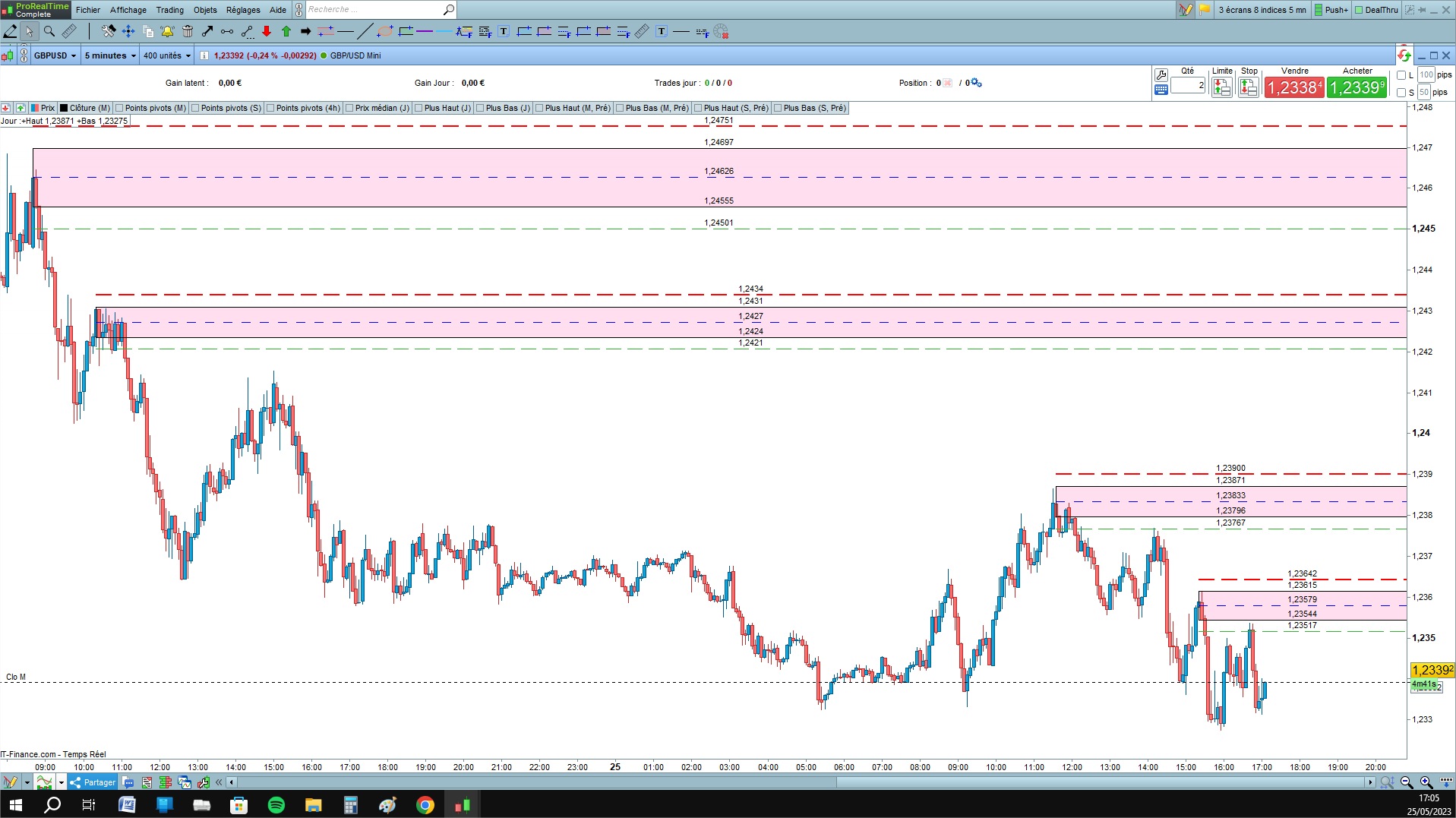The width and height of the screenshot is (1456, 818).
Task: Open the Trading menu
Action: click(169, 10)
